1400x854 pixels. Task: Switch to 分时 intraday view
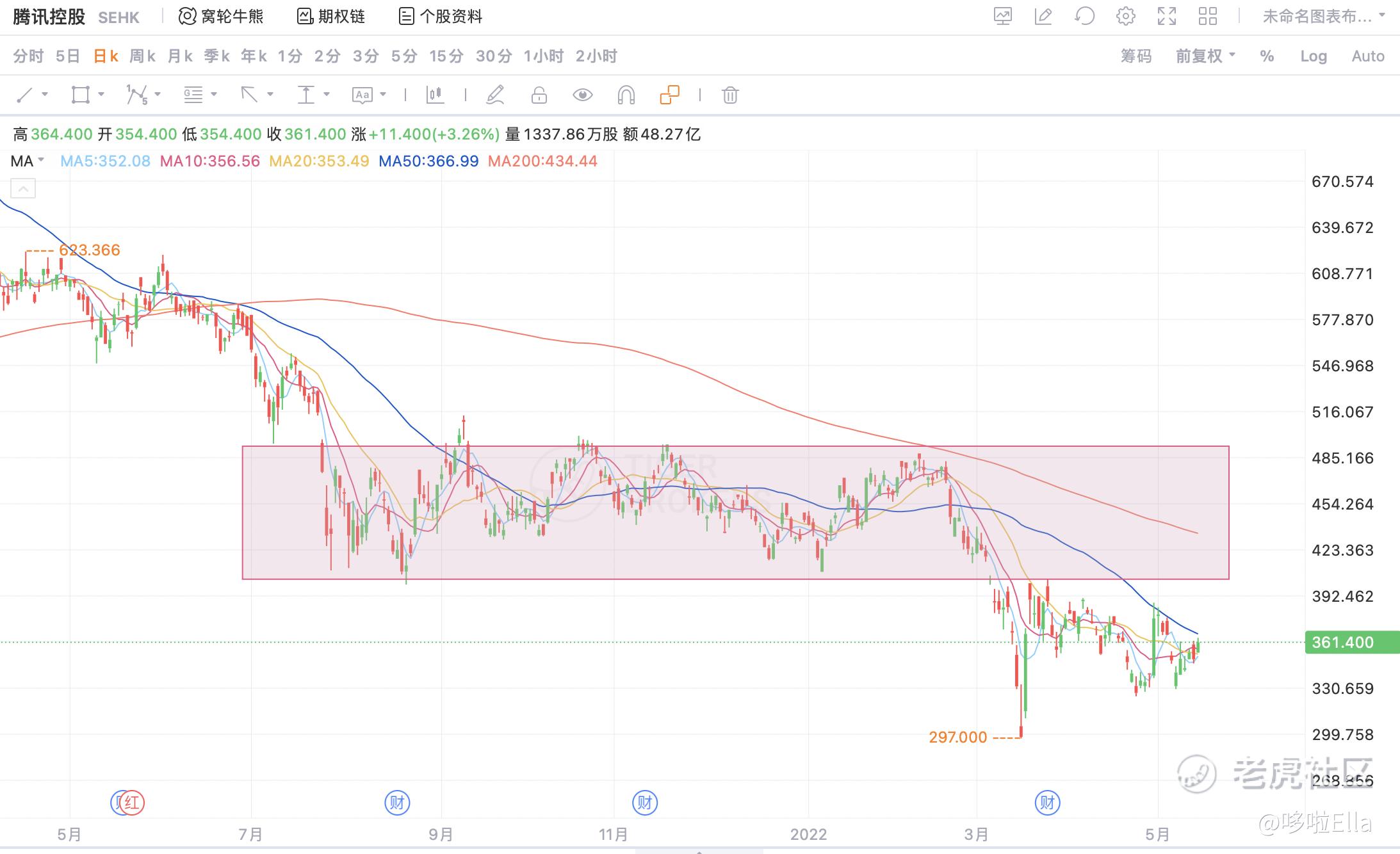click(x=28, y=56)
